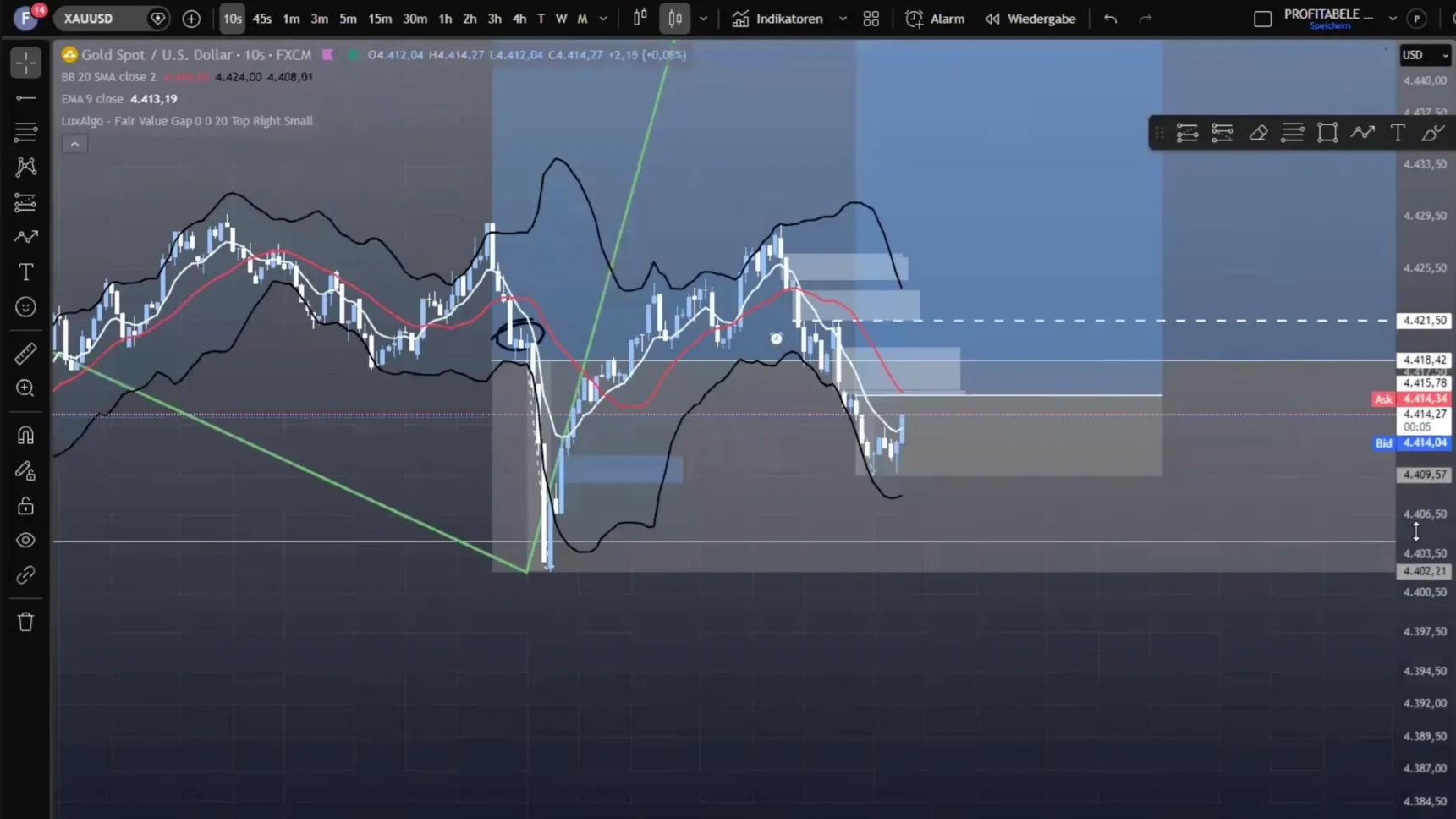Click the red Ask price label 4.414,34
The height and width of the screenshot is (819, 1456).
[1410, 399]
